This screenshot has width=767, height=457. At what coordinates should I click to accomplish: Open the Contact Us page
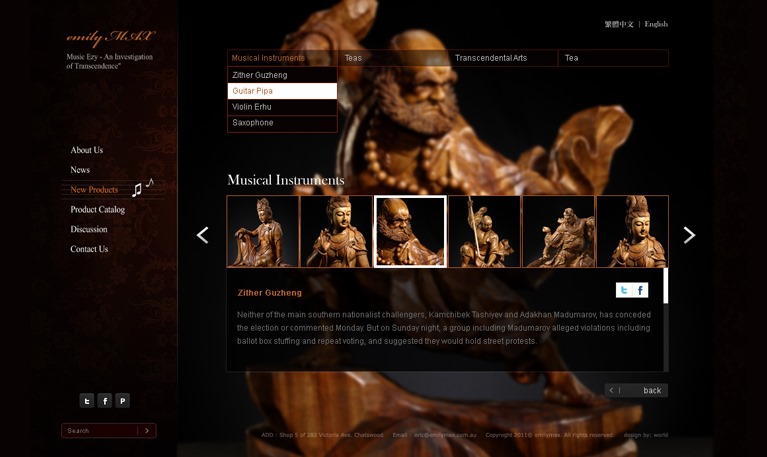89,249
